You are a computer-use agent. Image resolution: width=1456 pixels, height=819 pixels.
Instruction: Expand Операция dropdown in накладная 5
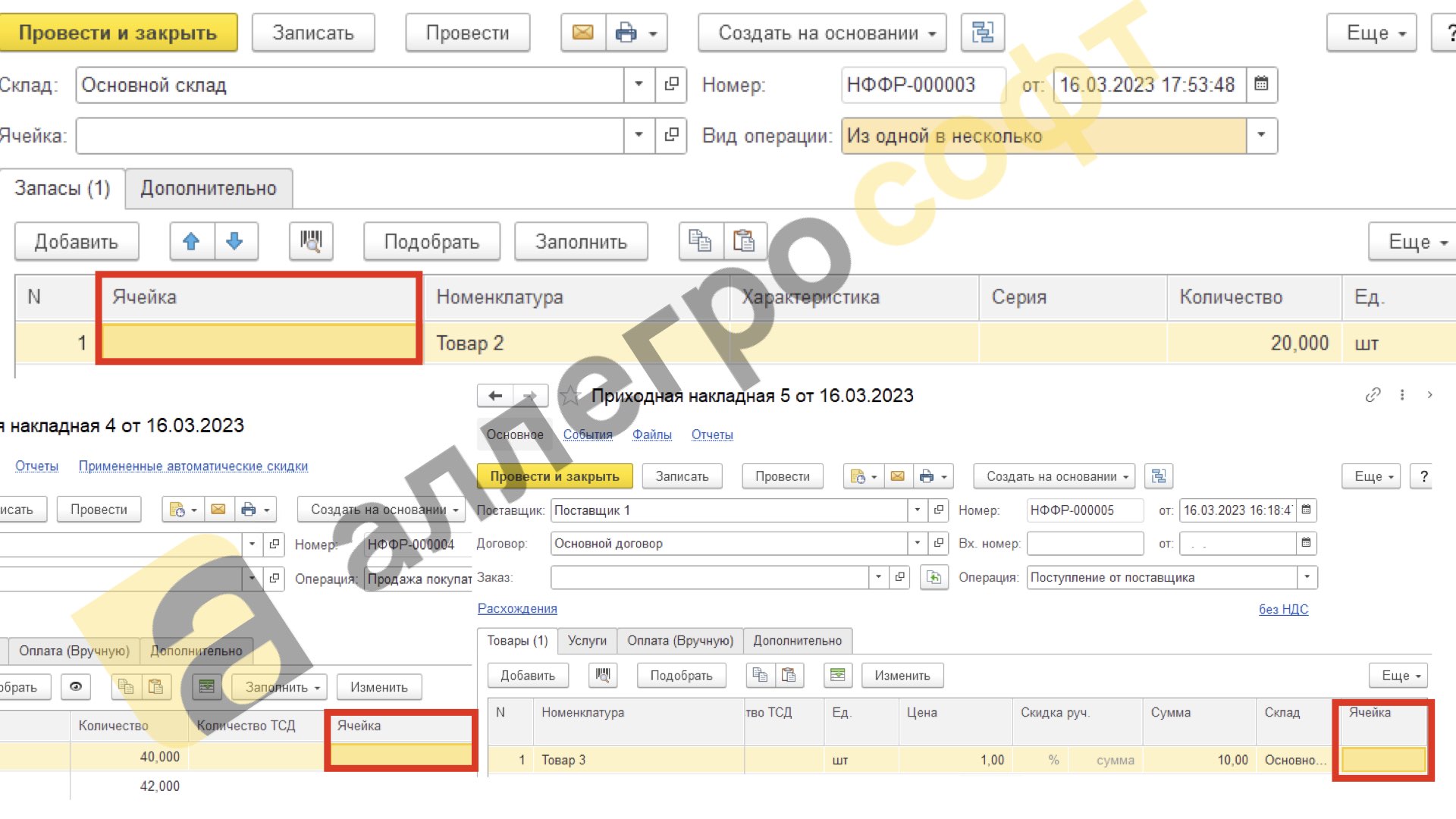tap(1307, 577)
